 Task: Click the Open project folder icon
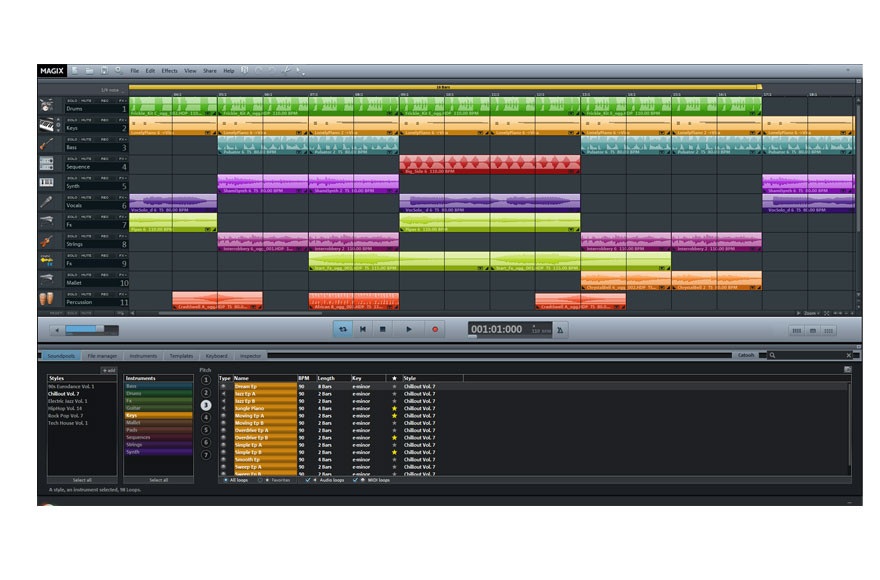tap(89, 70)
